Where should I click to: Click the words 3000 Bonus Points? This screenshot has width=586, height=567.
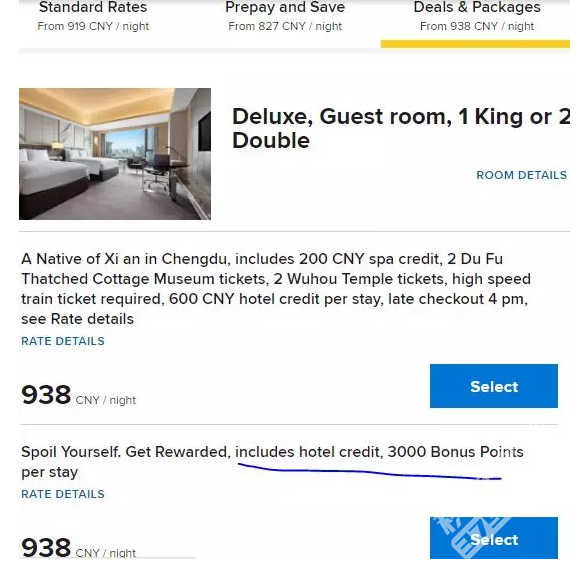pyautogui.click(x=455, y=452)
